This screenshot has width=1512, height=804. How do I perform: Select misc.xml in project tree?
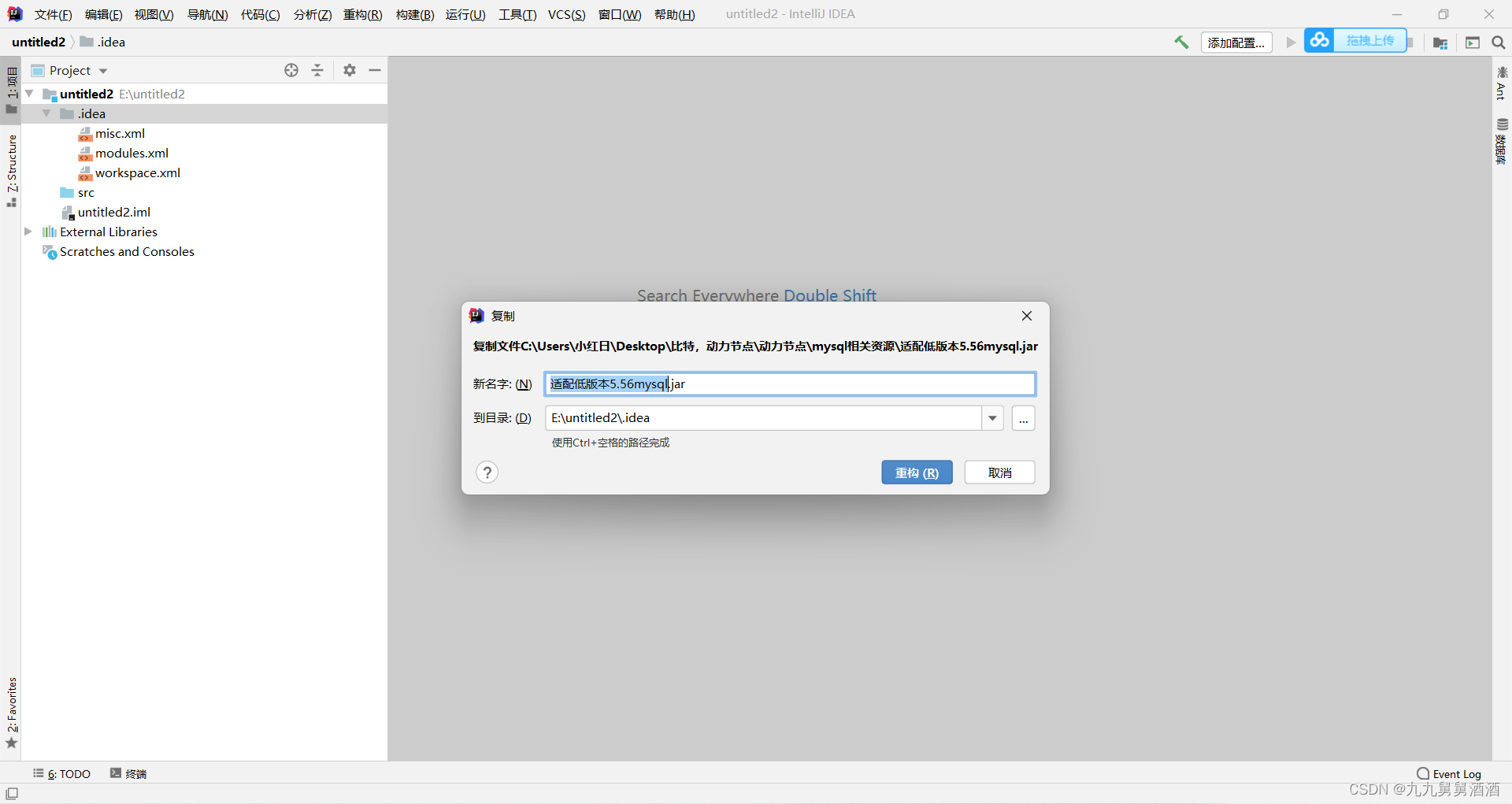pos(120,133)
